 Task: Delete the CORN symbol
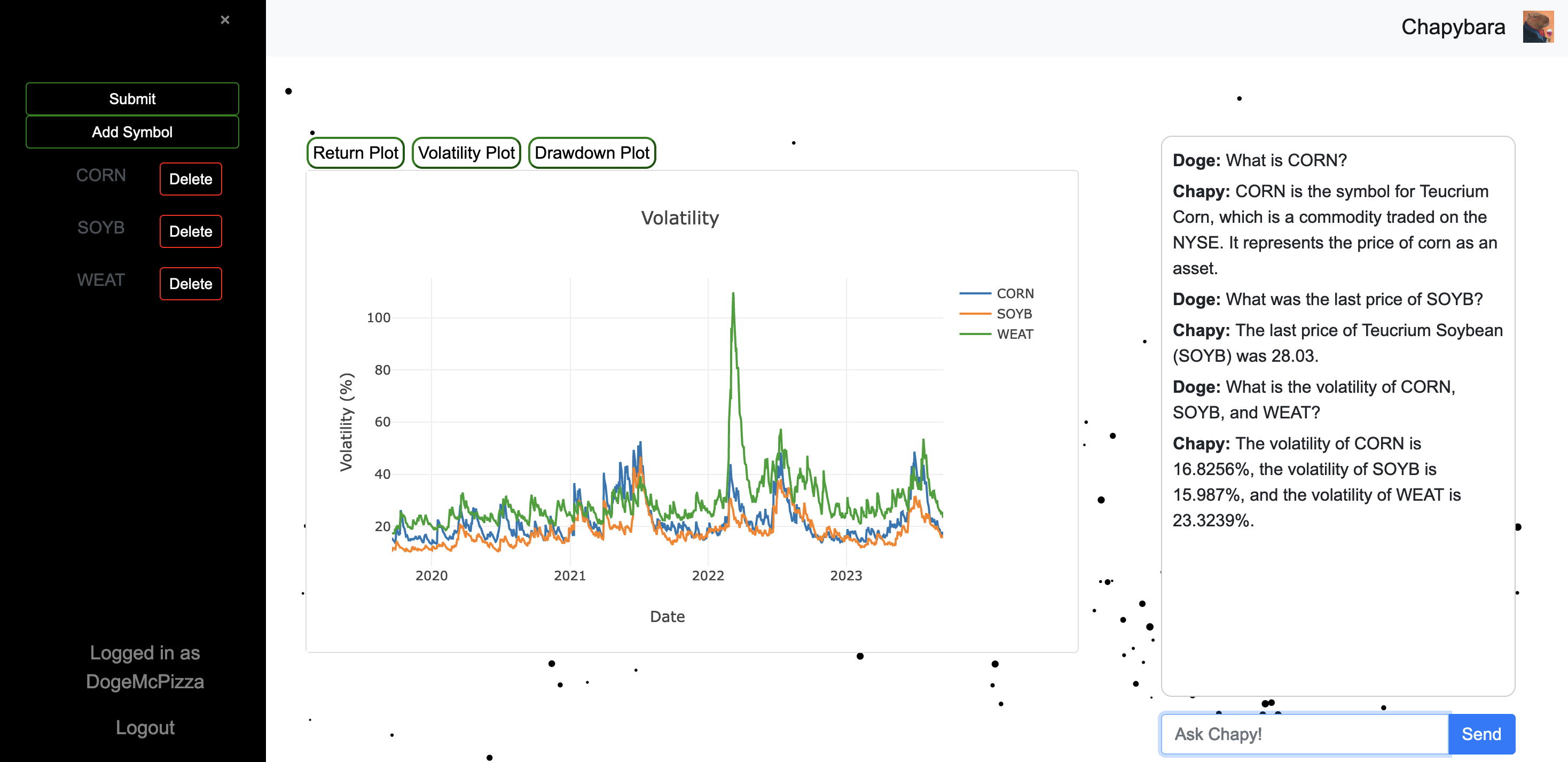191,179
